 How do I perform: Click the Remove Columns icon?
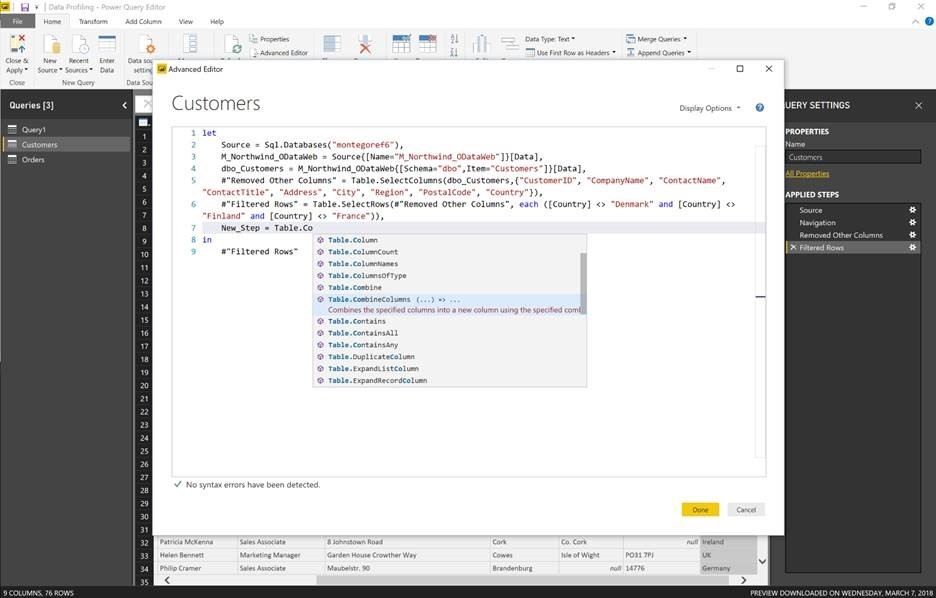point(365,44)
